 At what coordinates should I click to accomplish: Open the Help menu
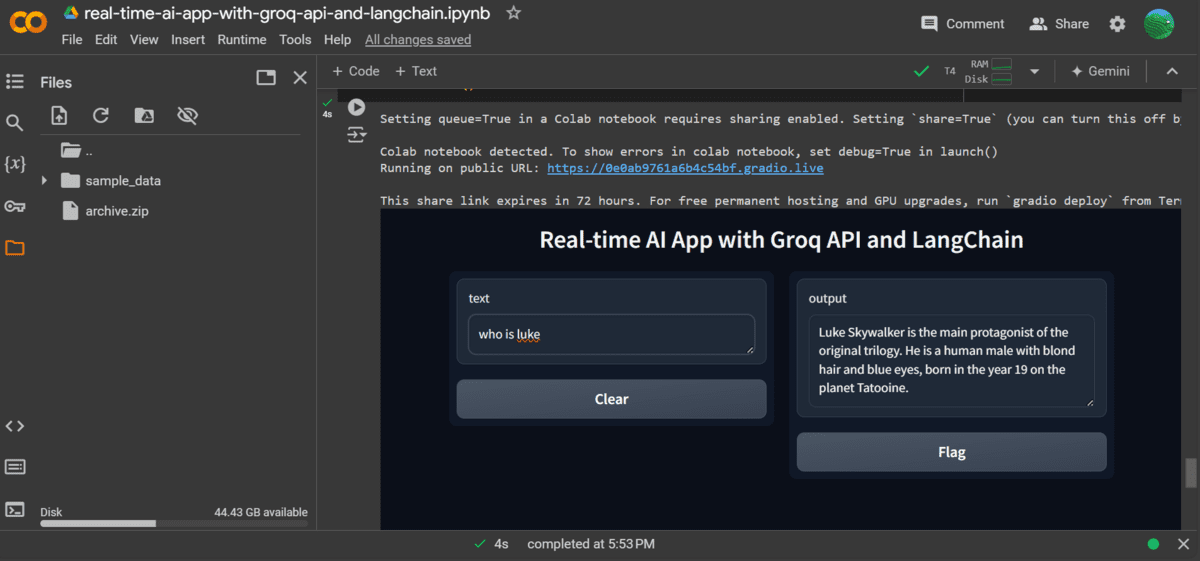click(338, 40)
